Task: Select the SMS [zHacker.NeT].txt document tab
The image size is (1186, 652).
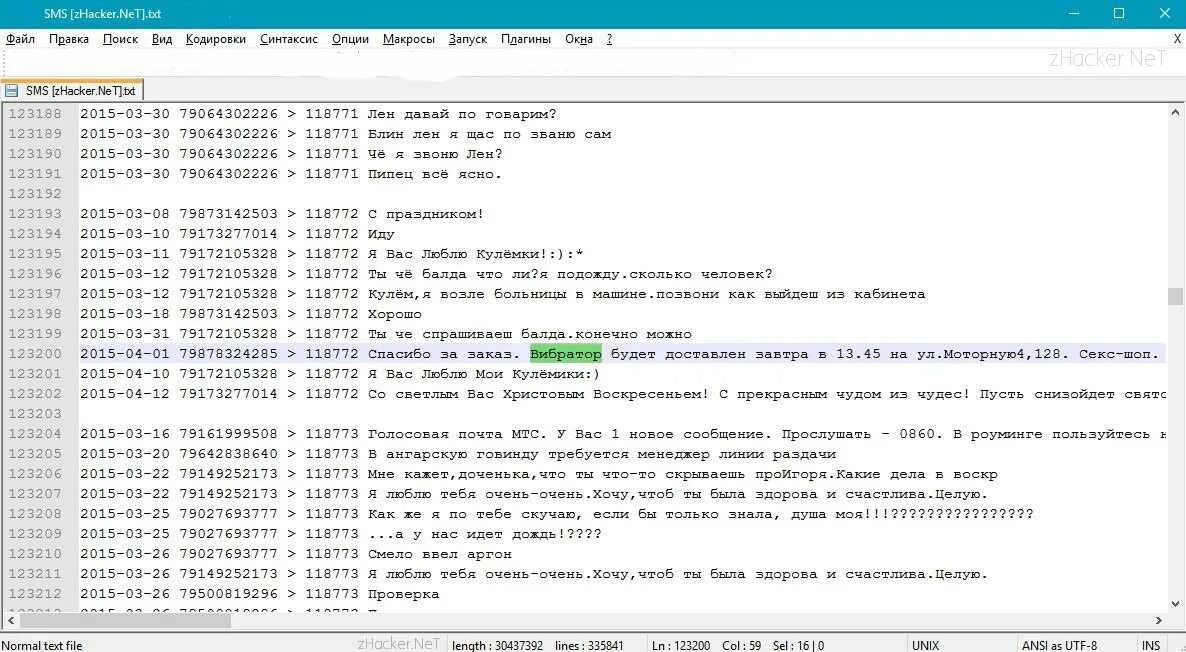Action: [73, 91]
